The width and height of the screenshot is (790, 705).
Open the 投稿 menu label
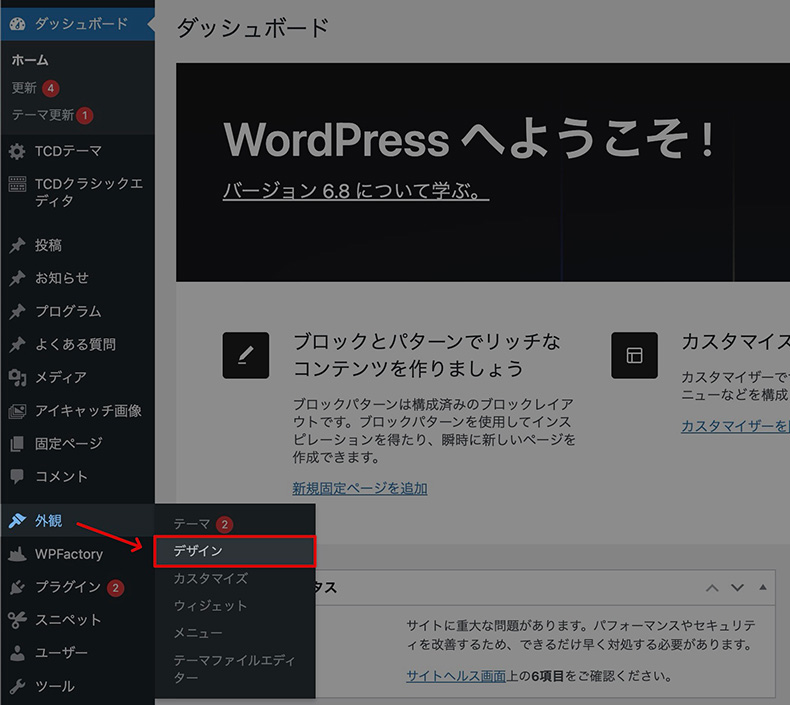coord(48,245)
